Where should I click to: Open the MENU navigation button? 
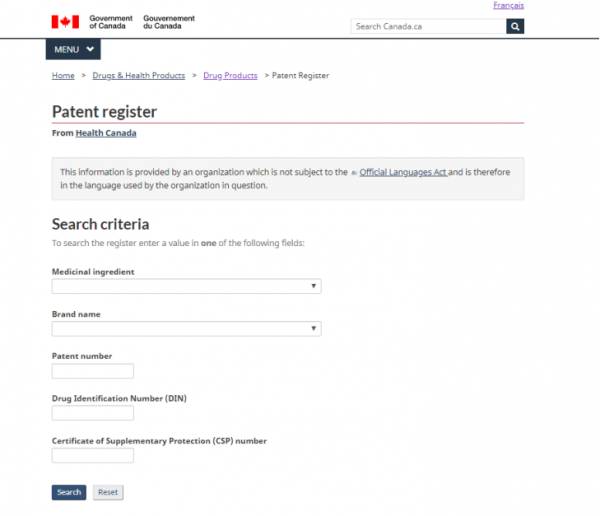(x=73, y=49)
